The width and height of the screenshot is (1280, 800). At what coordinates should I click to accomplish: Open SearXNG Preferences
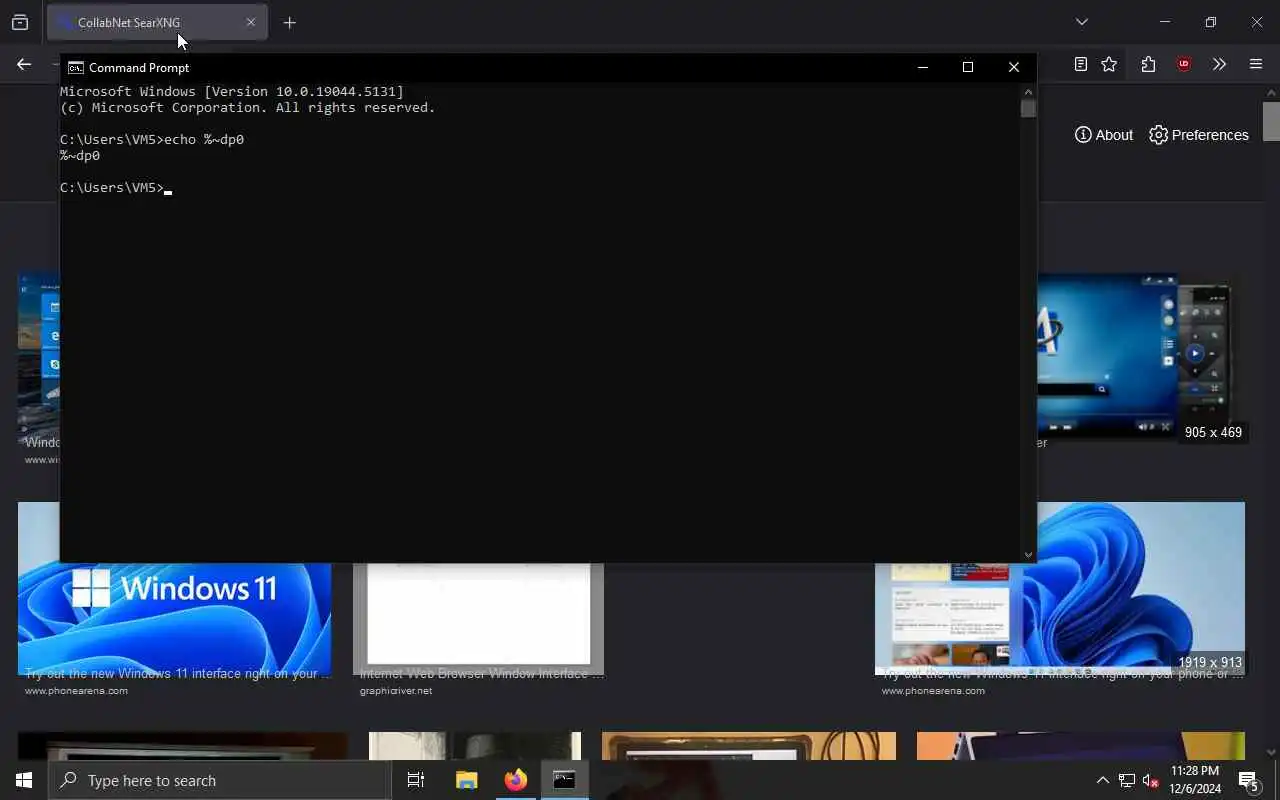click(1199, 135)
